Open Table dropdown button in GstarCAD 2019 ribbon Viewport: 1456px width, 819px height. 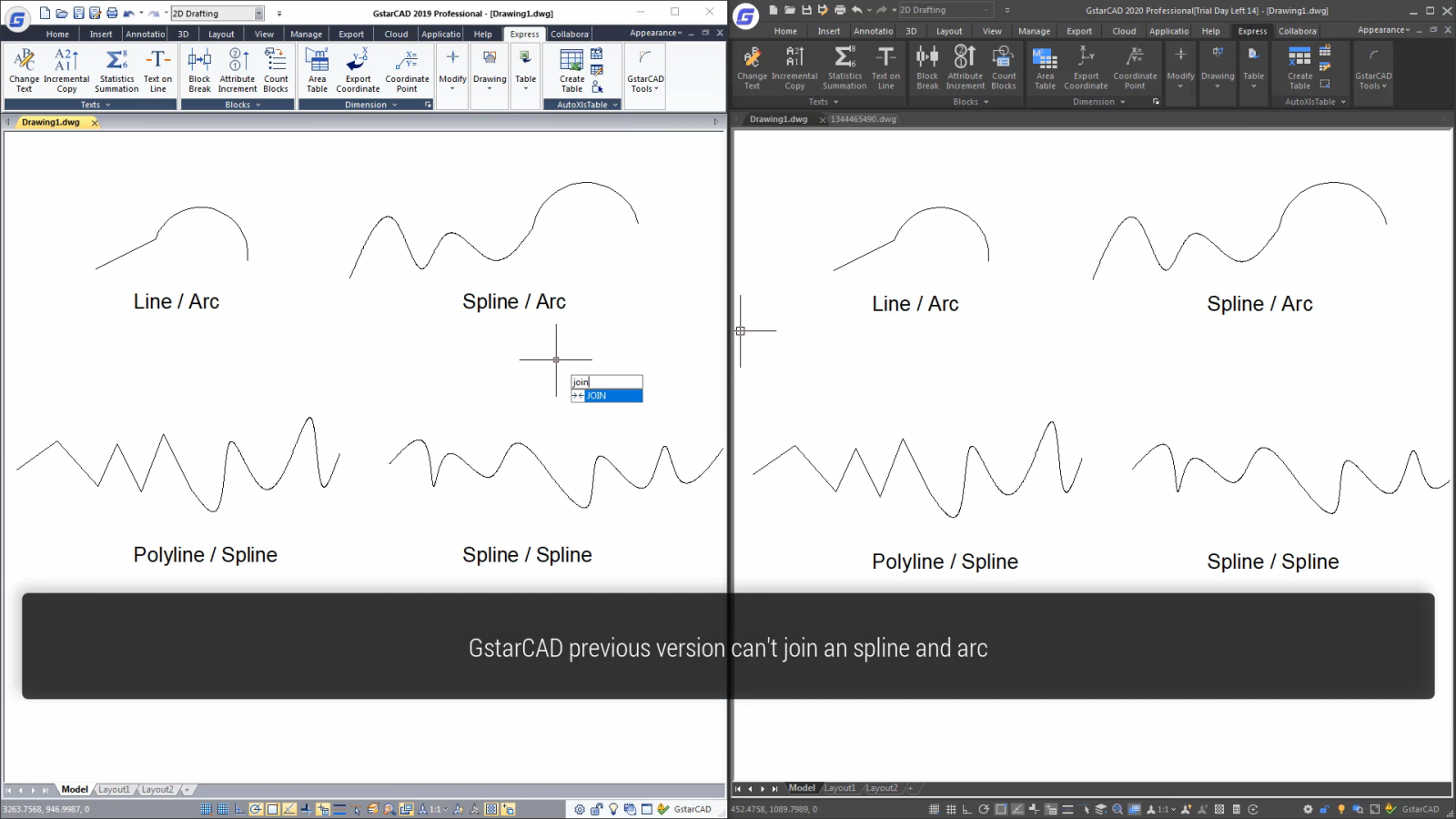pyautogui.click(x=526, y=70)
